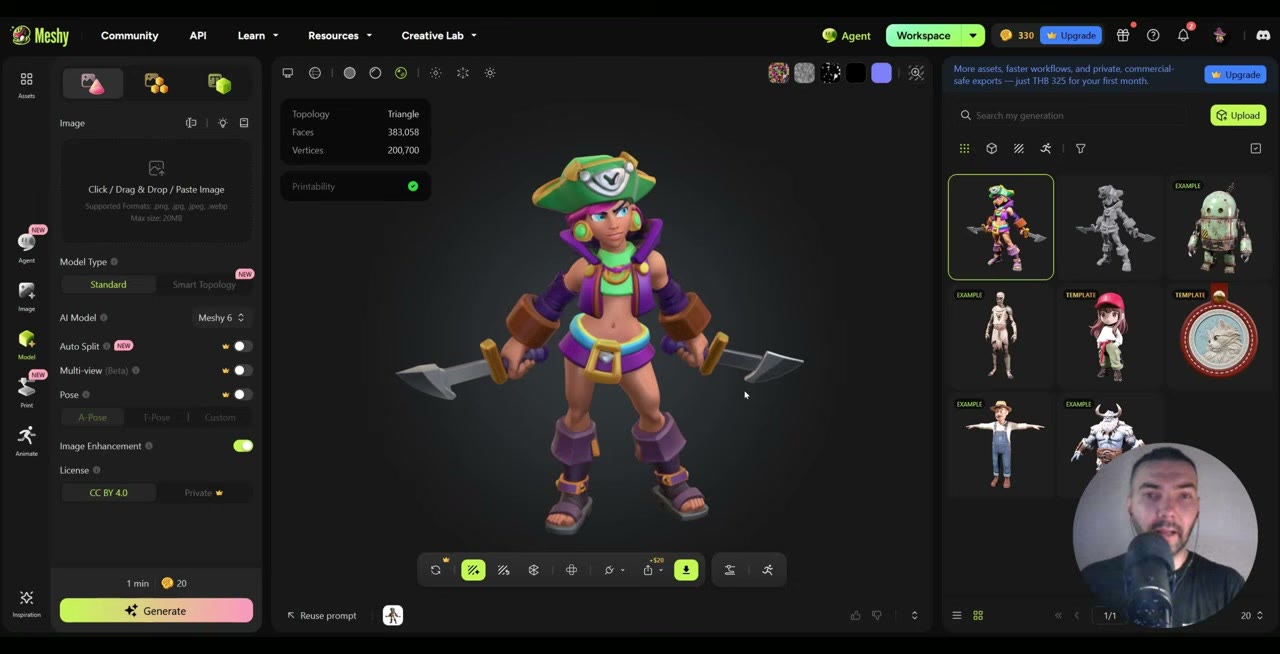
Task: Click the filter funnel icon in assets panel
Action: [x=1080, y=148]
